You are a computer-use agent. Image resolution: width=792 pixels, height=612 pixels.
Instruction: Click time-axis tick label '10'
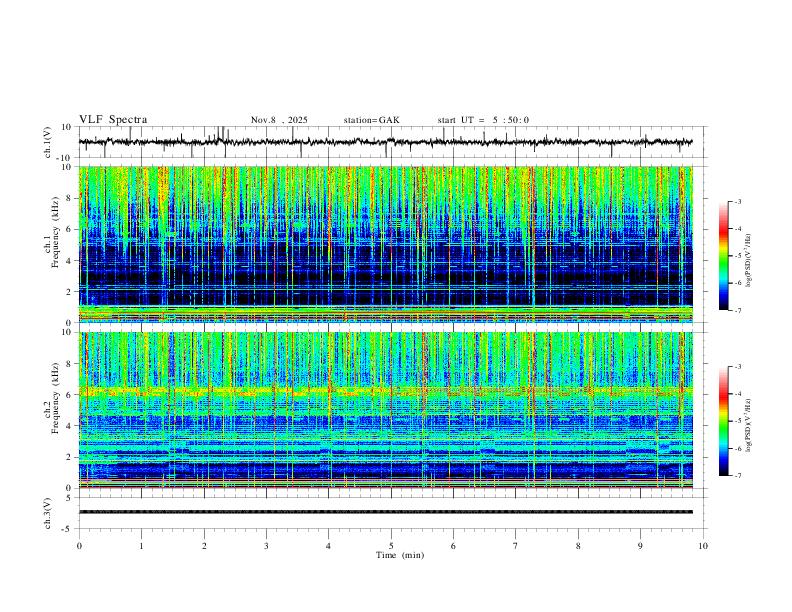[x=703, y=546]
